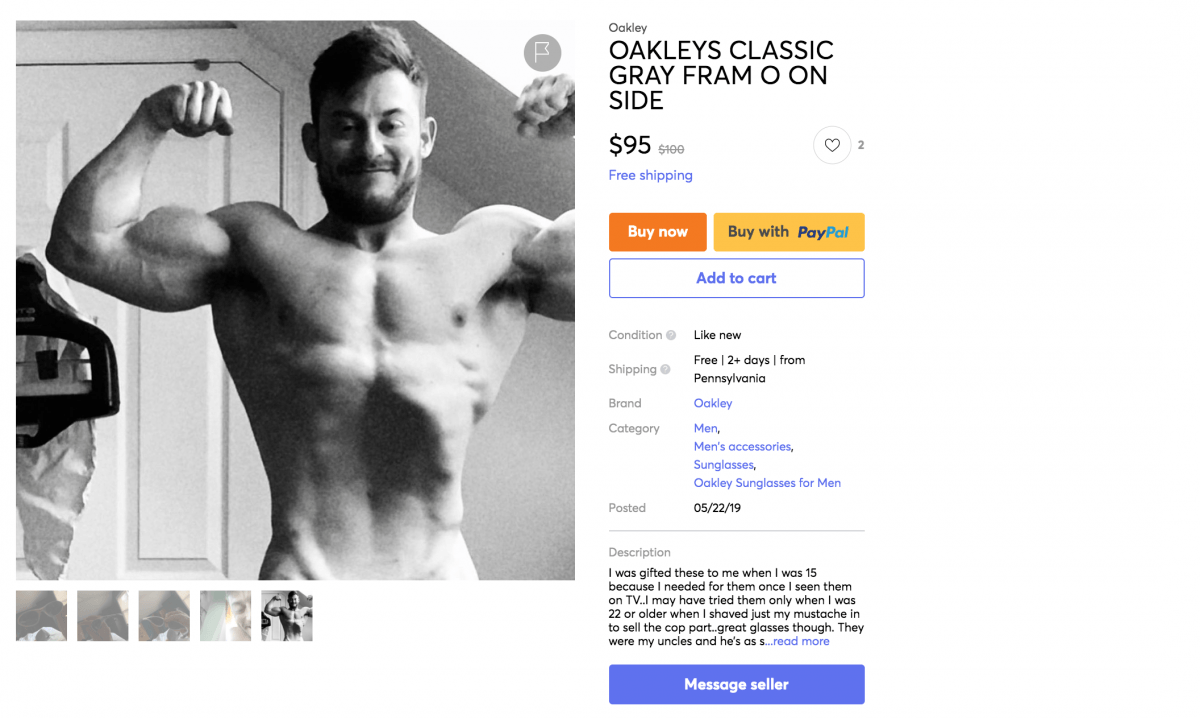Open the Sunglasses category link
The width and height of the screenshot is (1200, 718).
point(724,464)
